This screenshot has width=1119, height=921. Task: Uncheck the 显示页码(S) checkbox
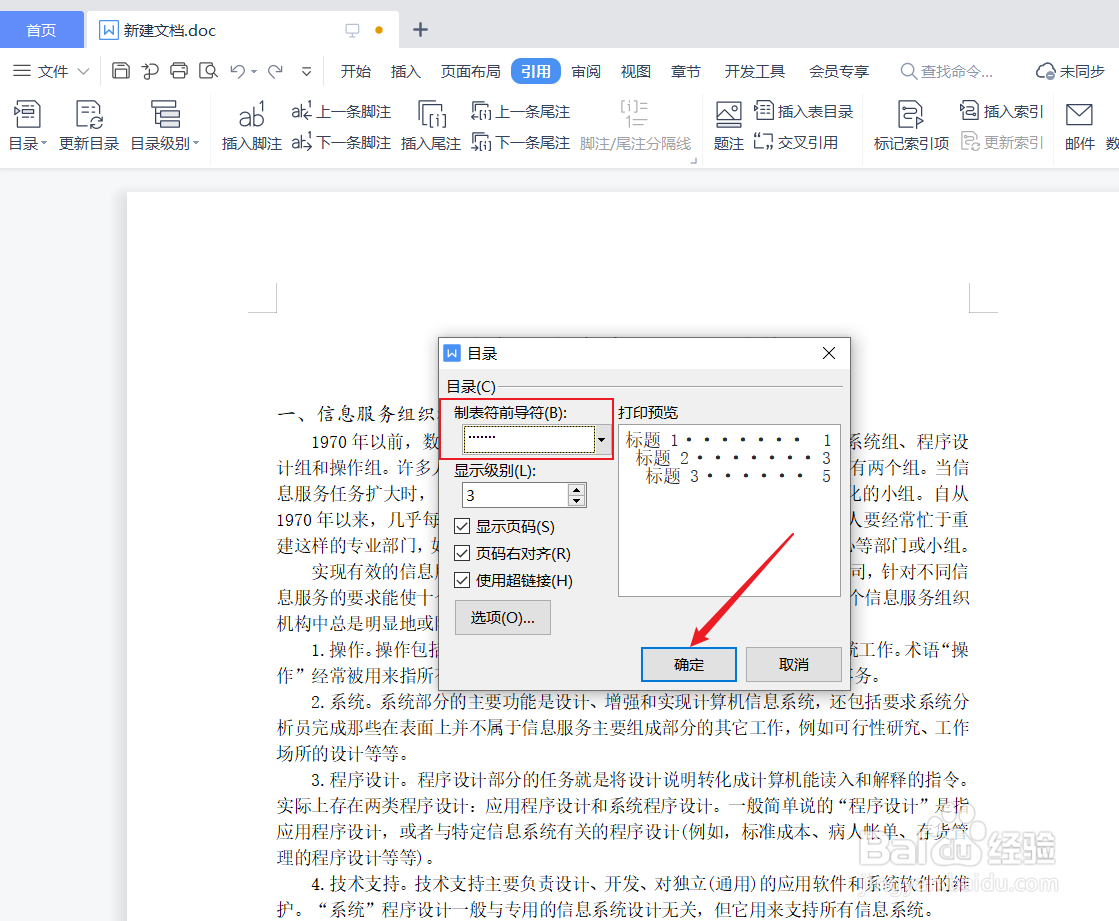(x=462, y=526)
